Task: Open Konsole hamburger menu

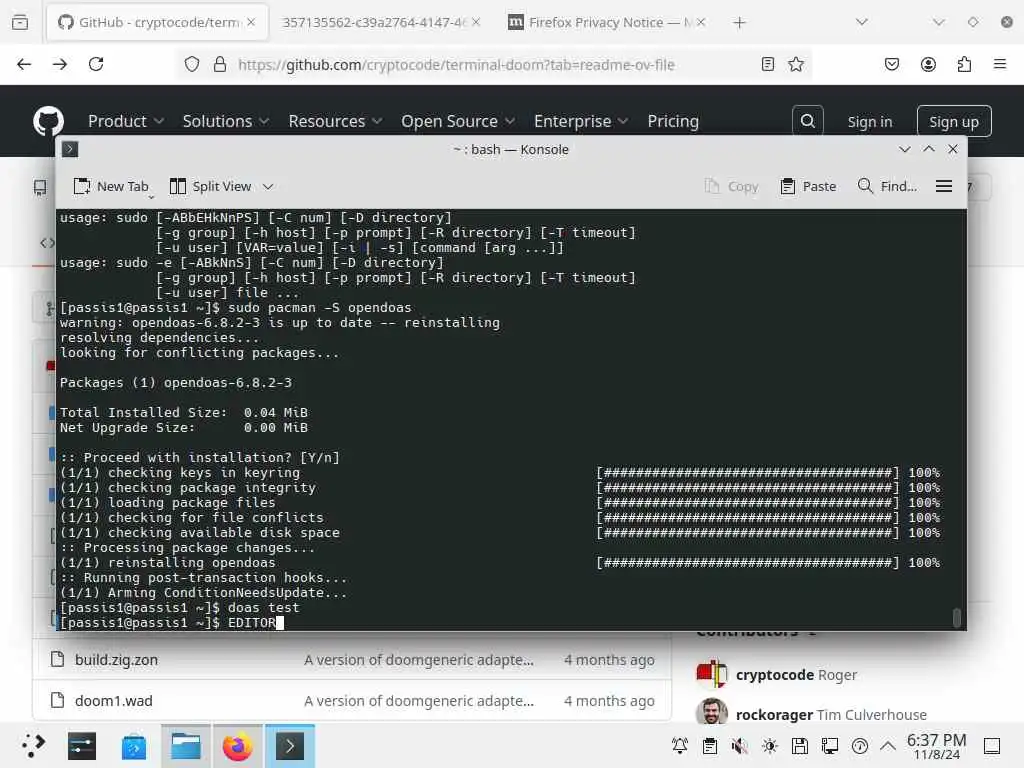Action: [x=944, y=186]
